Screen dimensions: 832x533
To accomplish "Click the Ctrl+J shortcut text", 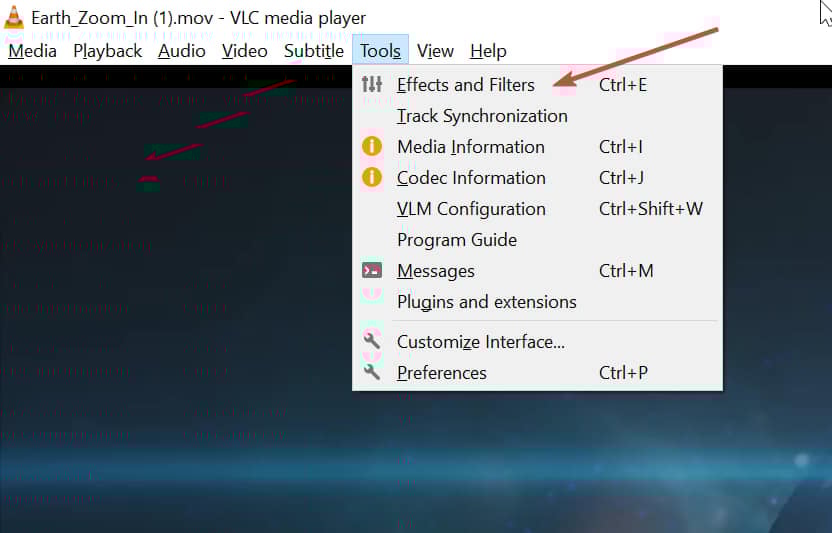I will tap(621, 177).
